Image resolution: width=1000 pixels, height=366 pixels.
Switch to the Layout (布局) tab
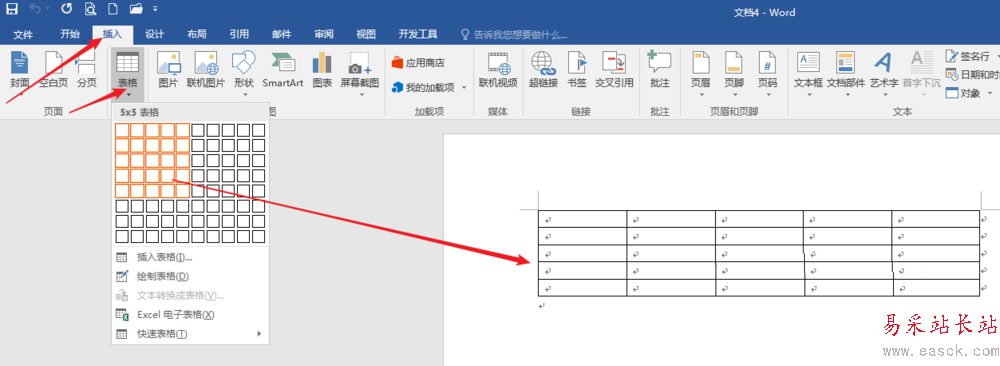197,34
